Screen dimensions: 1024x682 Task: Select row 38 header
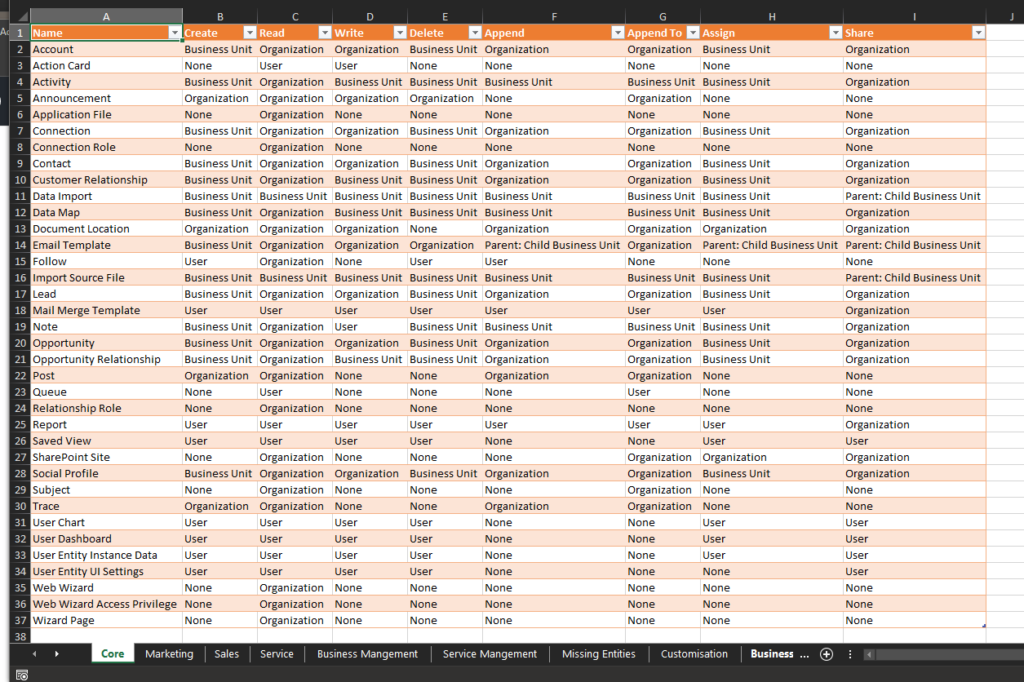[x=20, y=637]
